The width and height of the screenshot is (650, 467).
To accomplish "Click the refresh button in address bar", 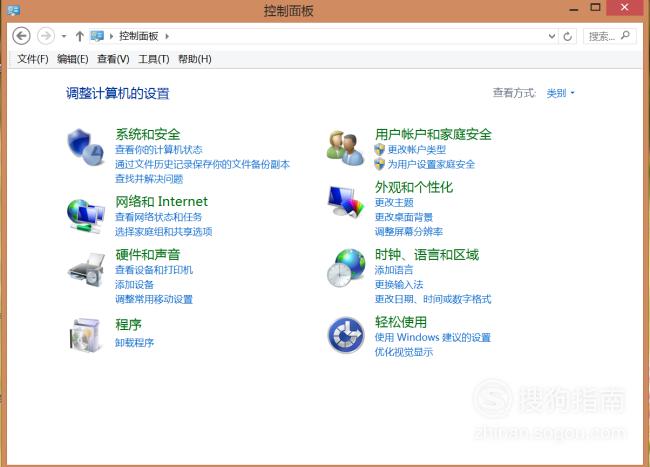I will coord(568,36).
